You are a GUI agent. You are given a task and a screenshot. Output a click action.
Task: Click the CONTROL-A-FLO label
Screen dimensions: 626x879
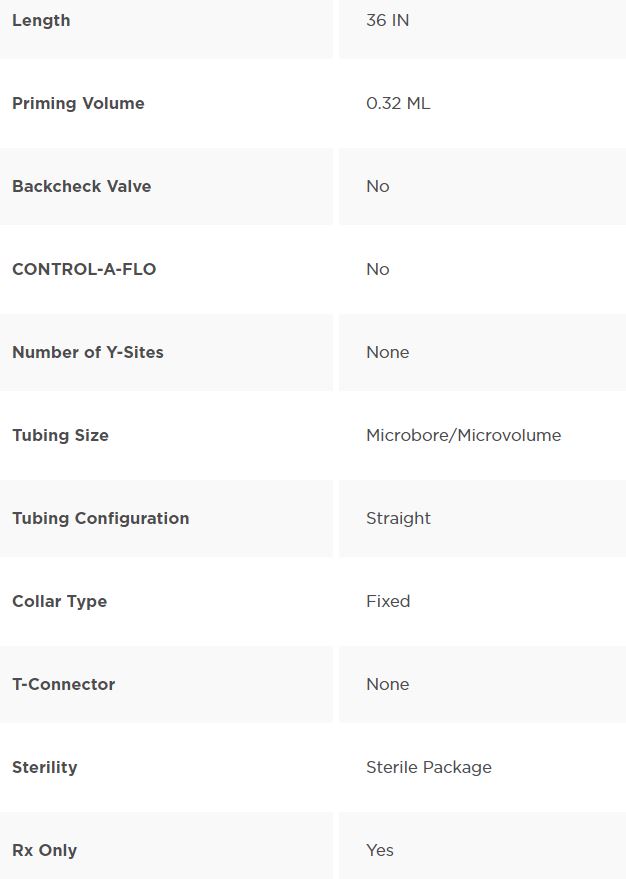tap(84, 269)
